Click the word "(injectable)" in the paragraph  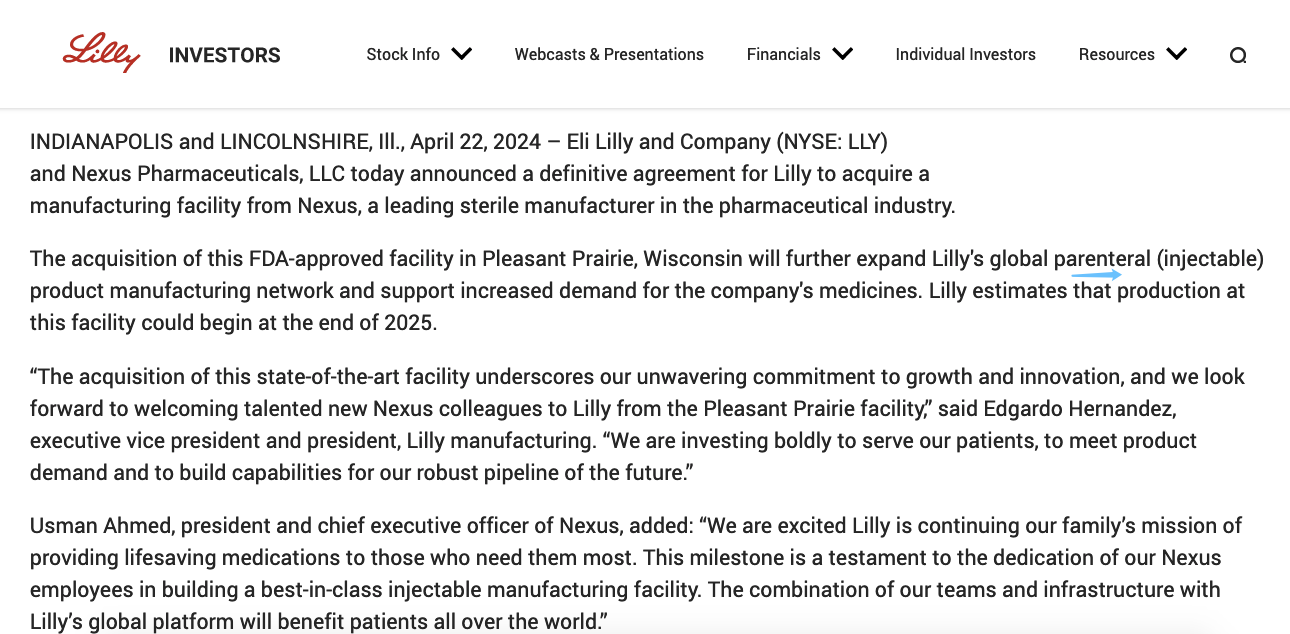coord(1210,260)
